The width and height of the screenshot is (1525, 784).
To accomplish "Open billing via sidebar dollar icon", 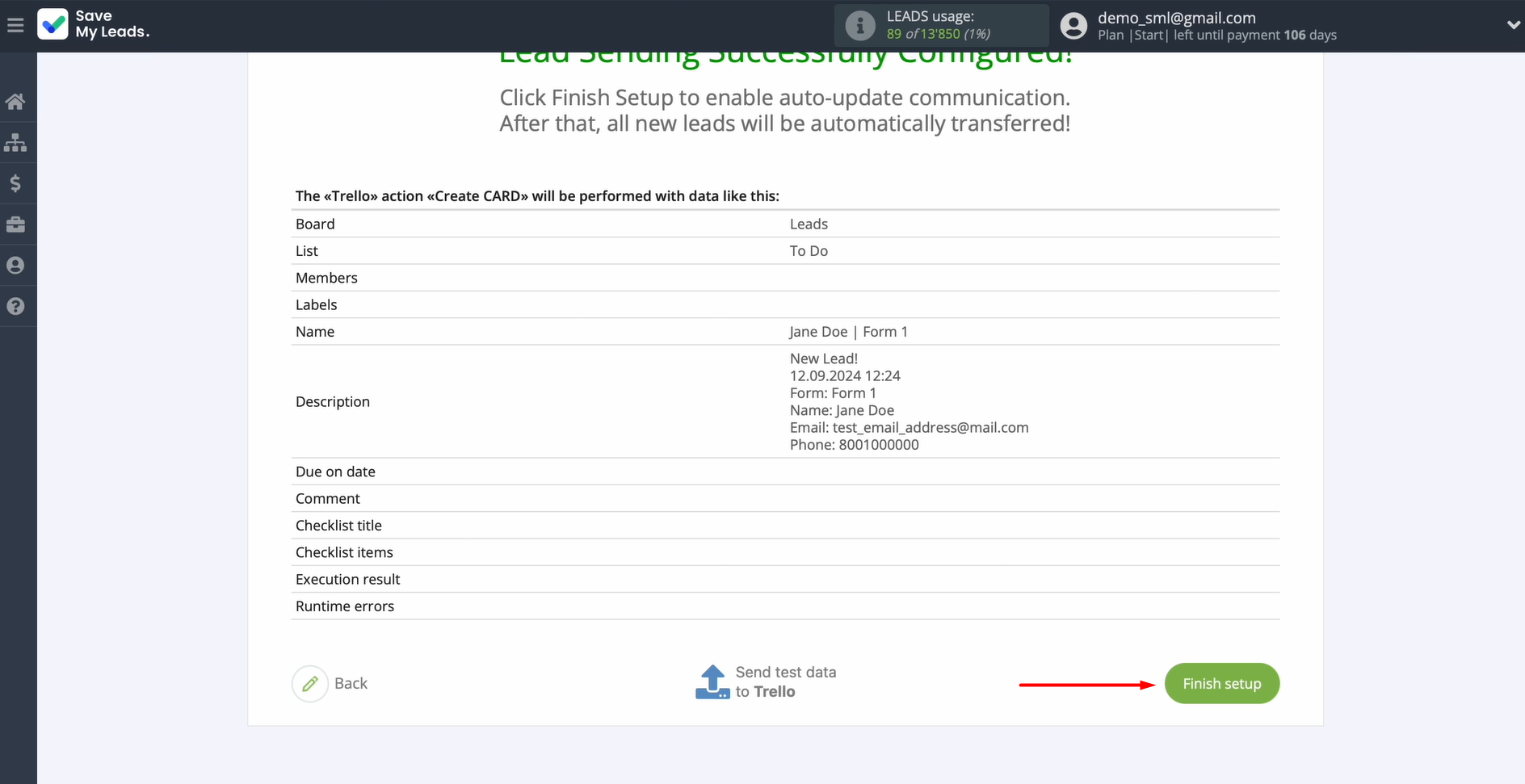I will pyautogui.click(x=15, y=184).
